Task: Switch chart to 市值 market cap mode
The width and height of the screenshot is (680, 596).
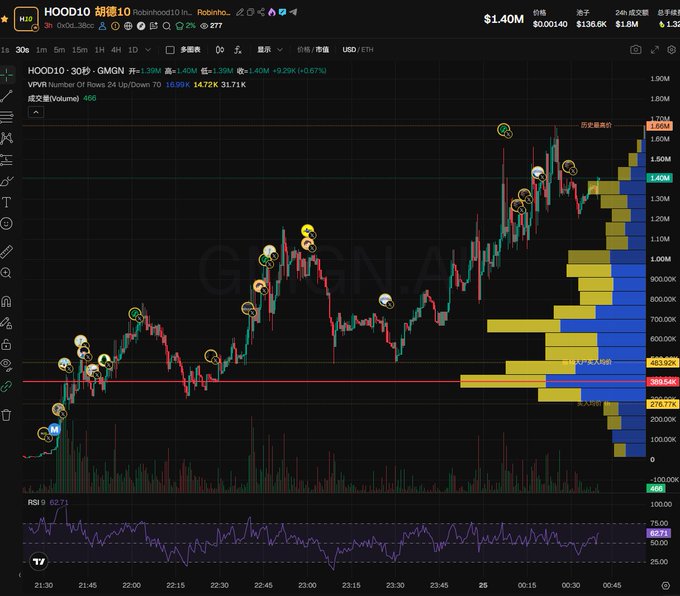Action: (x=322, y=50)
